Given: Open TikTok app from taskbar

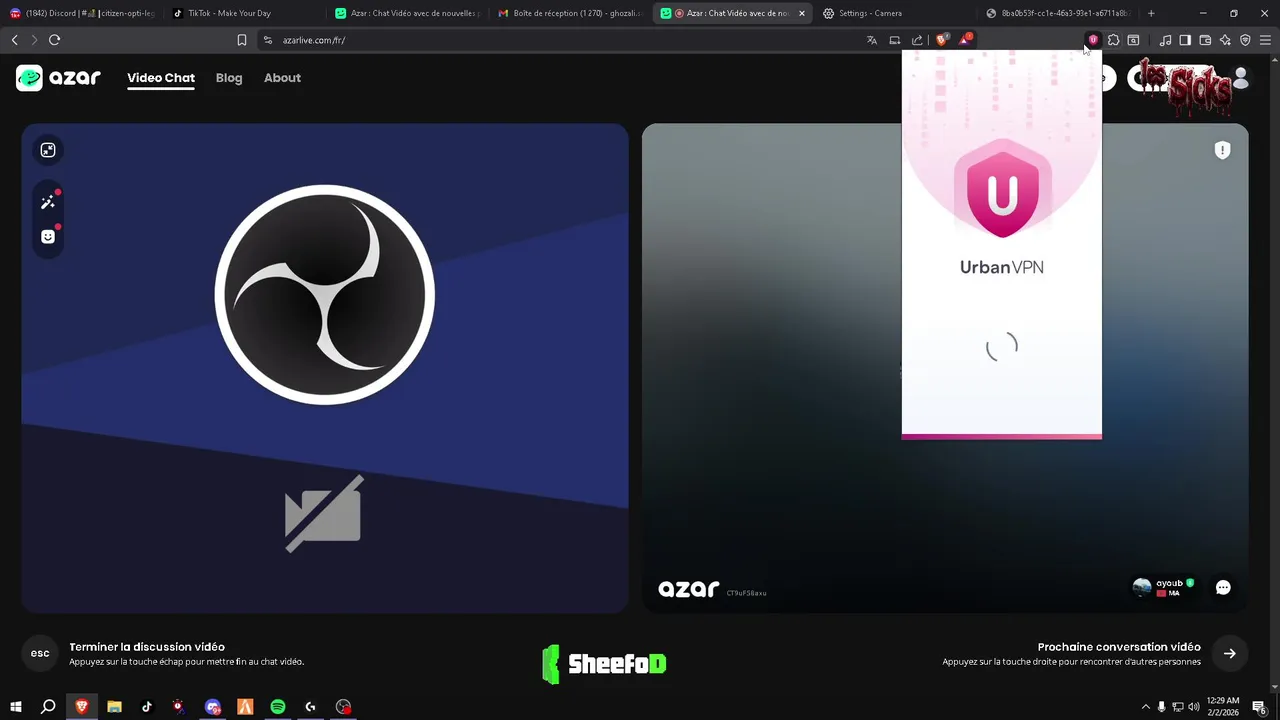Looking at the screenshot, I should (x=147, y=707).
